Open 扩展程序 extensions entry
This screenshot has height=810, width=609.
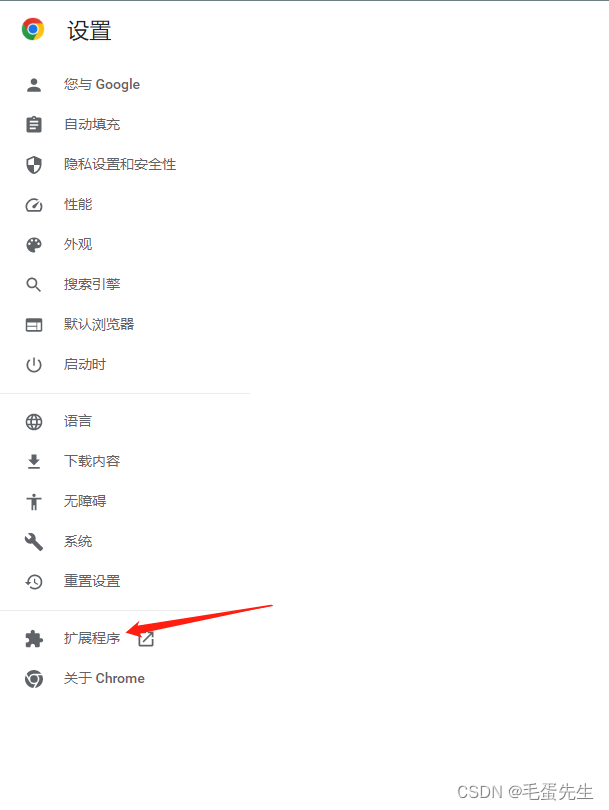[125, 639]
